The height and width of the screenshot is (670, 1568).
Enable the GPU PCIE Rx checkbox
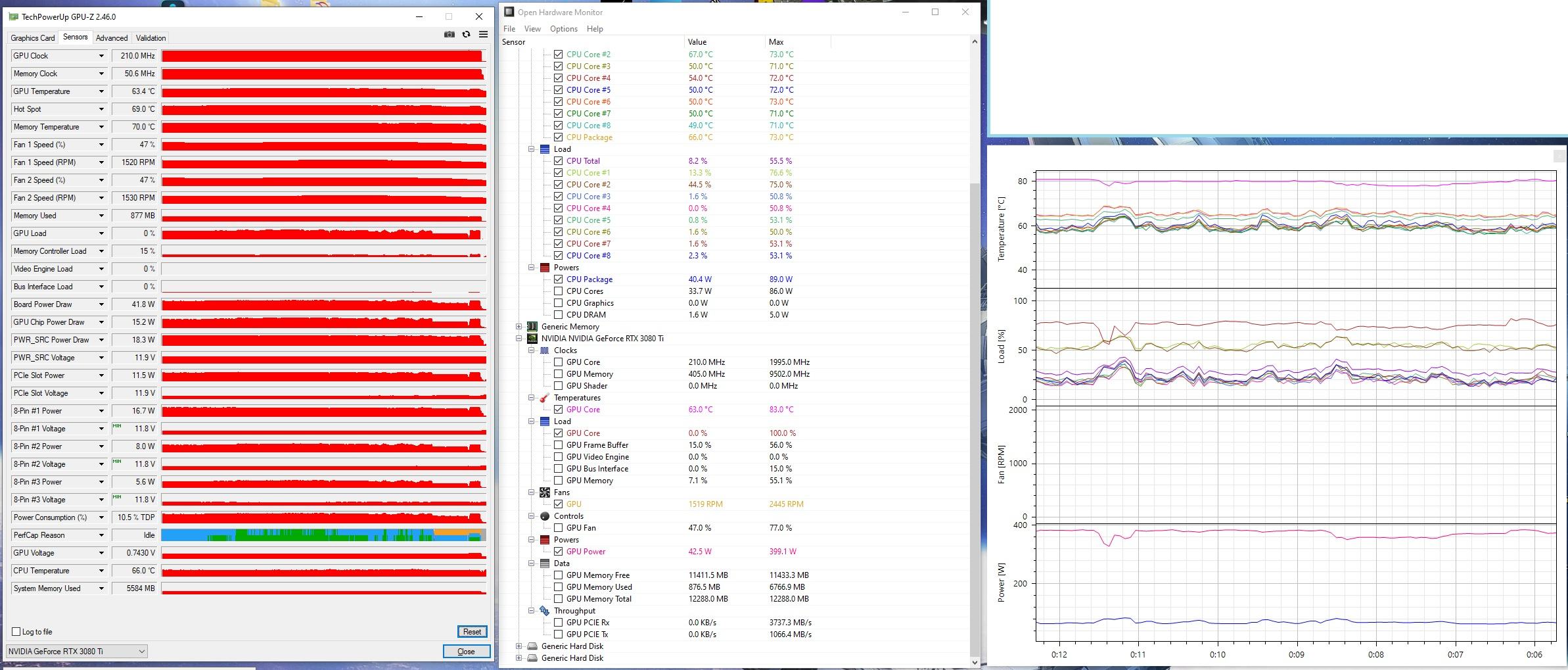click(x=558, y=623)
